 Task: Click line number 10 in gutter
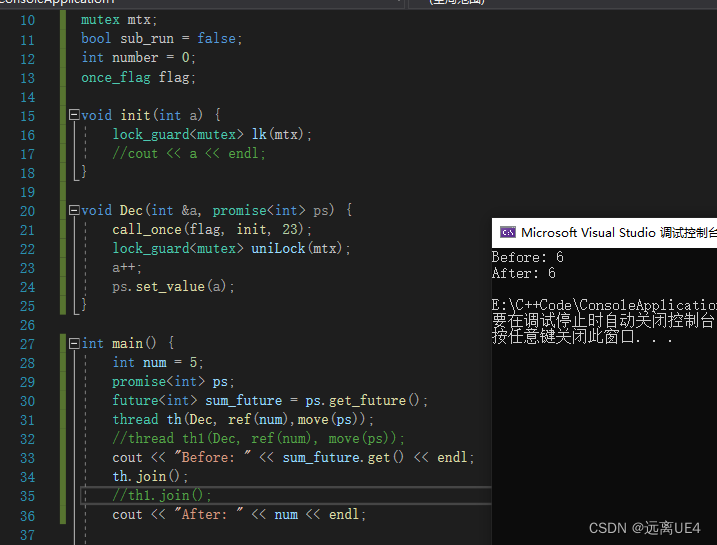(27, 21)
